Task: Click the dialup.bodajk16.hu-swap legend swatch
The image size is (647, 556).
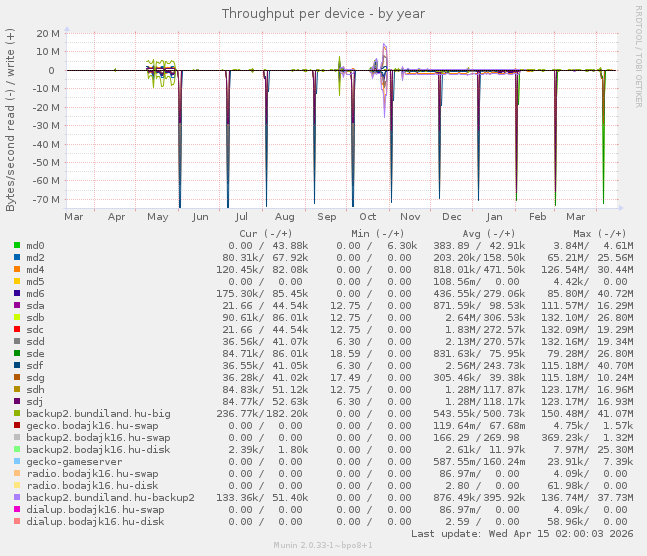Action: tap(17, 509)
